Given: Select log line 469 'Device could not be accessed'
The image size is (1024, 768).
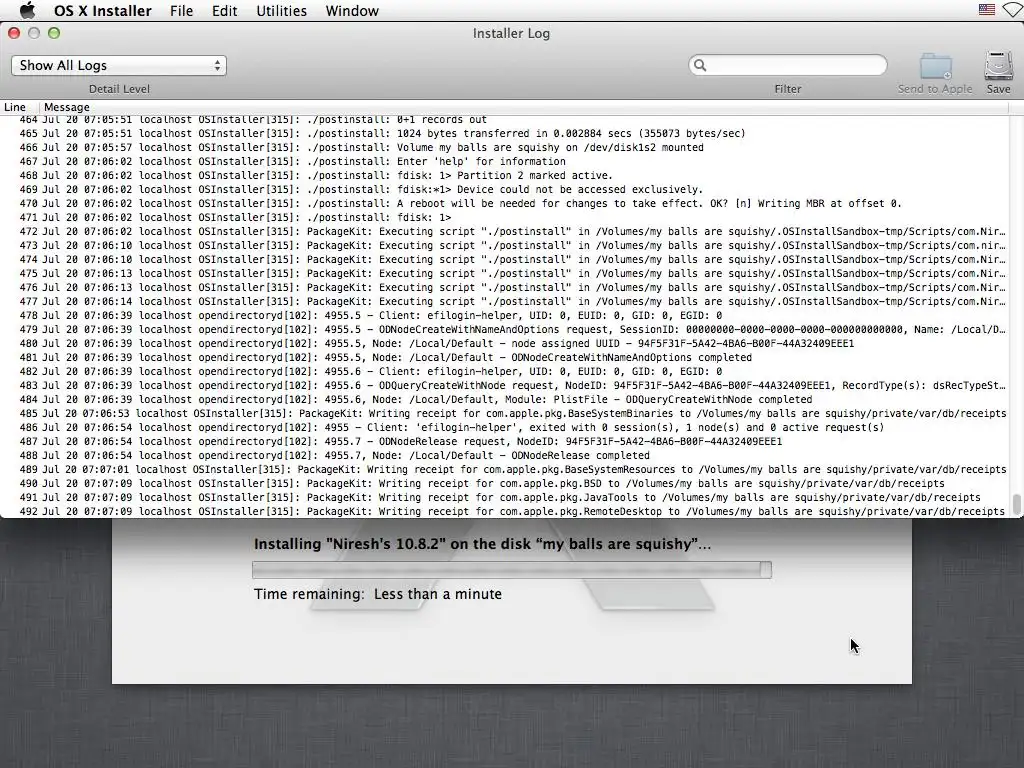Looking at the screenshot, I should tap(504, 189).
